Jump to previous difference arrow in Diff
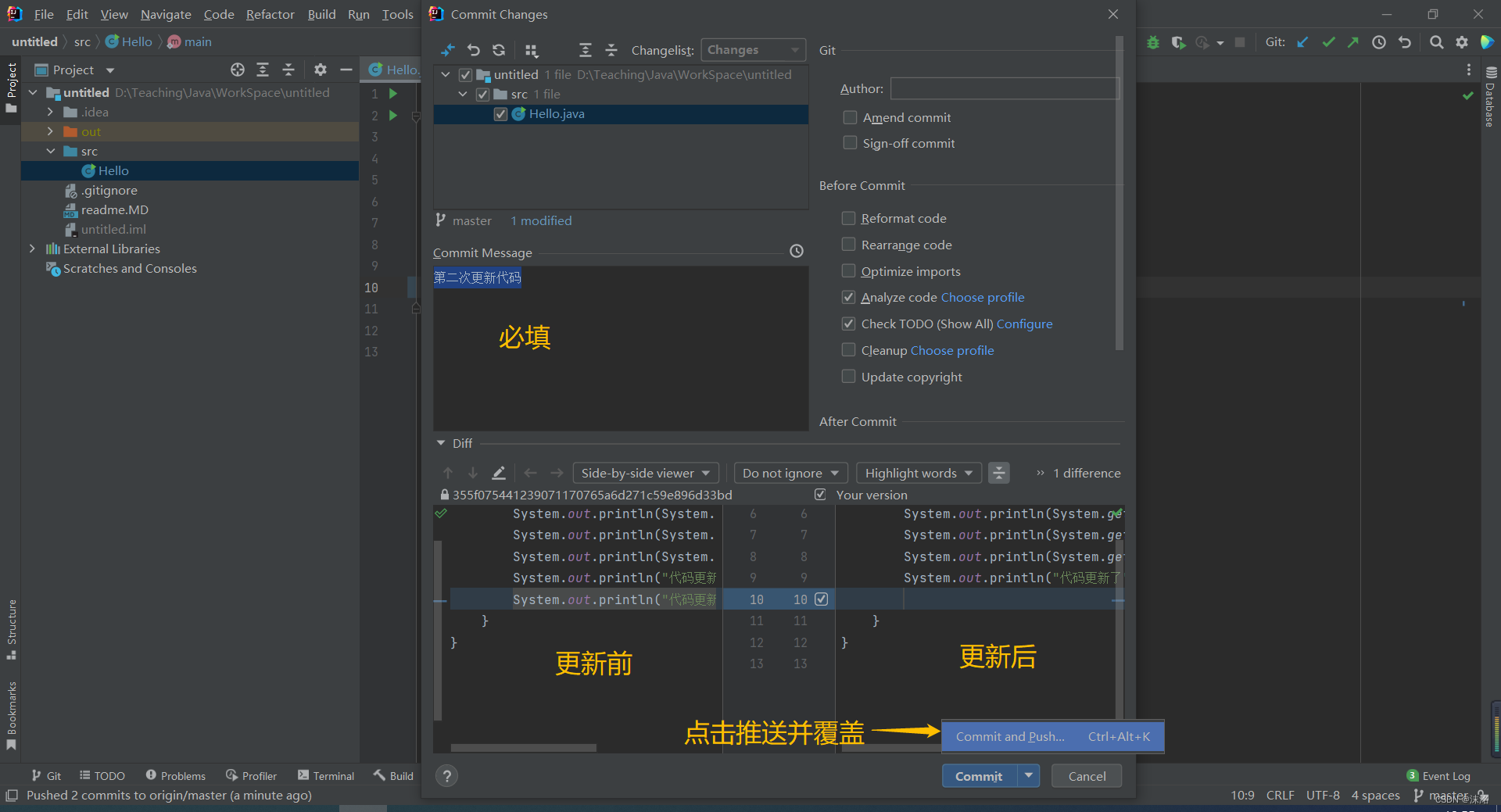Screen dimensions: 1501x812 pyautogui.click(x=448, y=473)
